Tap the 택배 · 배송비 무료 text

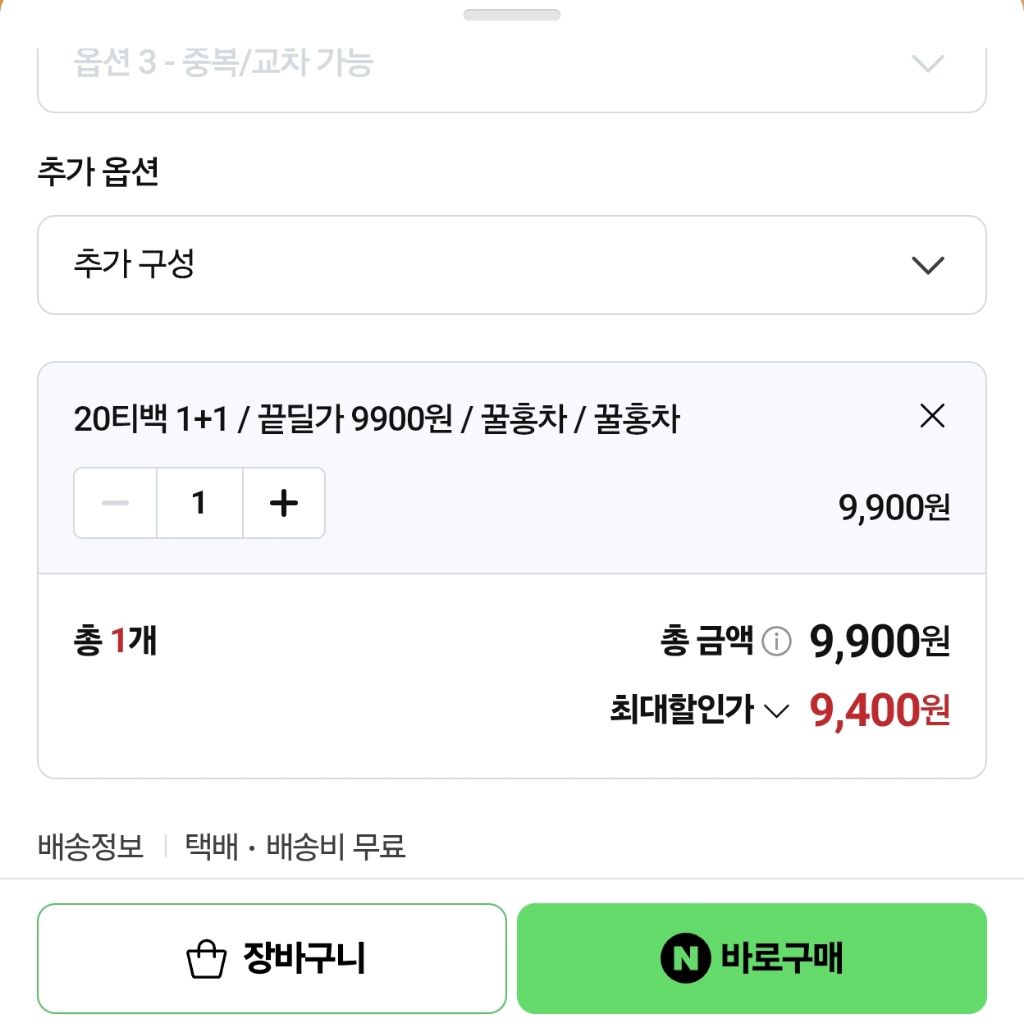click(x=295, y=846)
